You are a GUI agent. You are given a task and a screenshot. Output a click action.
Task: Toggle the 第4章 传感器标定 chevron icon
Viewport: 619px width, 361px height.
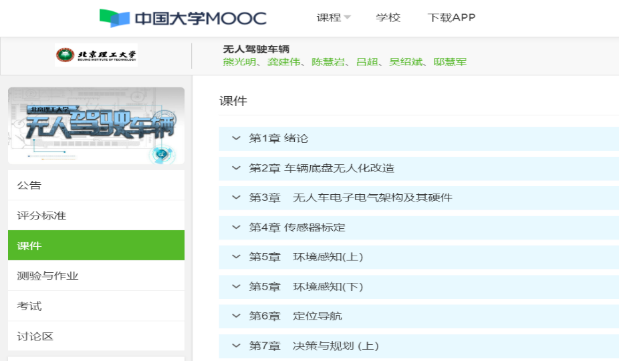236,227
